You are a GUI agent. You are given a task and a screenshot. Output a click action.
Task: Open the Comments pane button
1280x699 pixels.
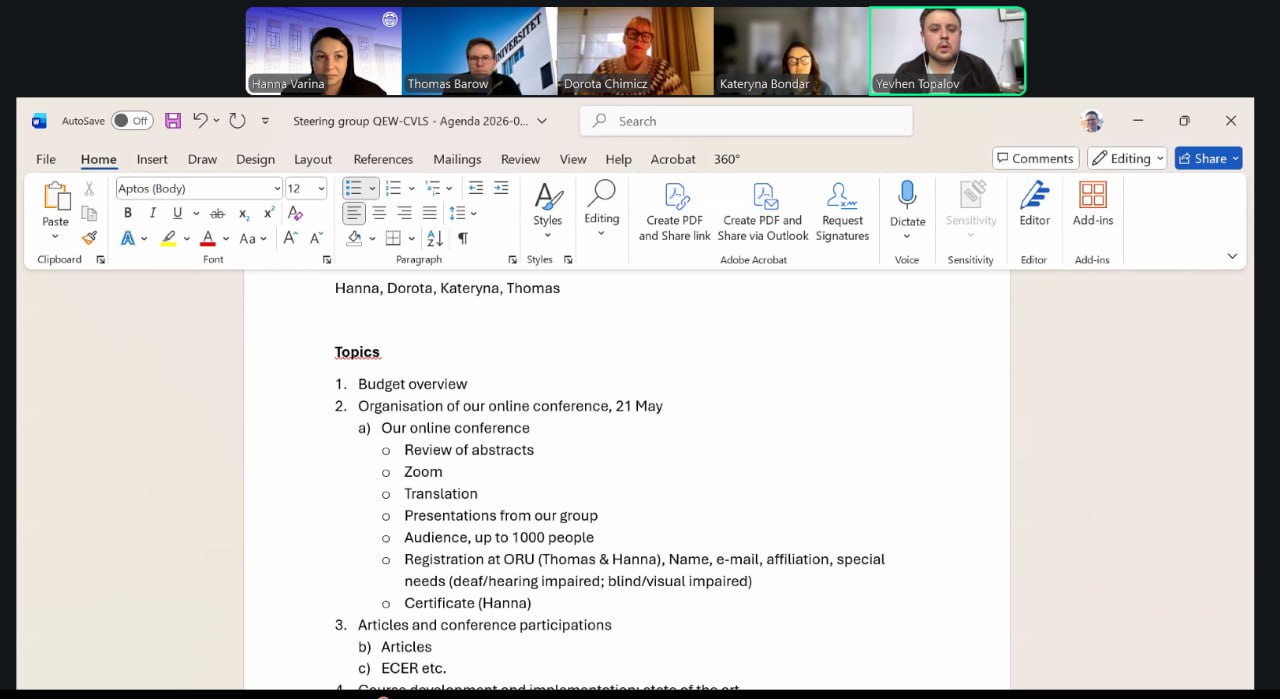tap(1033, 158)
